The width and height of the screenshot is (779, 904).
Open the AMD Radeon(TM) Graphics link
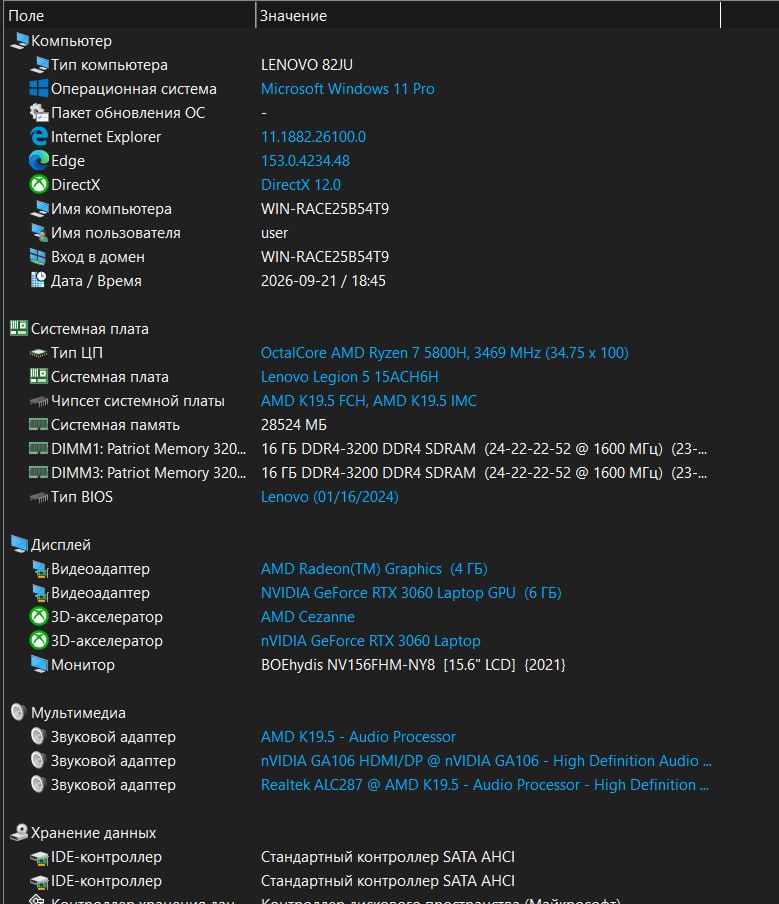tap(374, 569)
